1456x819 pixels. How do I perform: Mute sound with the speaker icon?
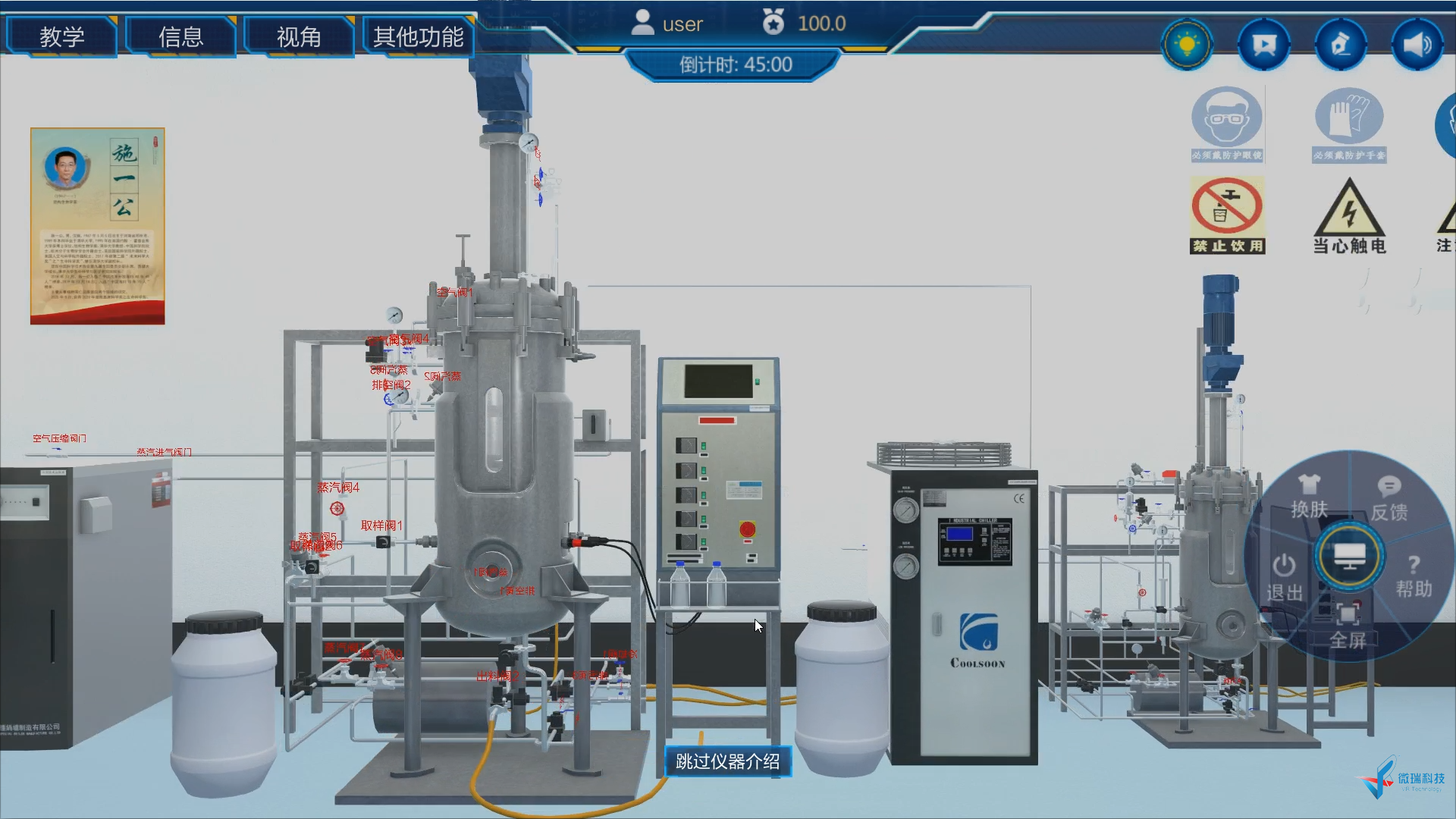click(x=1417, y=45)
